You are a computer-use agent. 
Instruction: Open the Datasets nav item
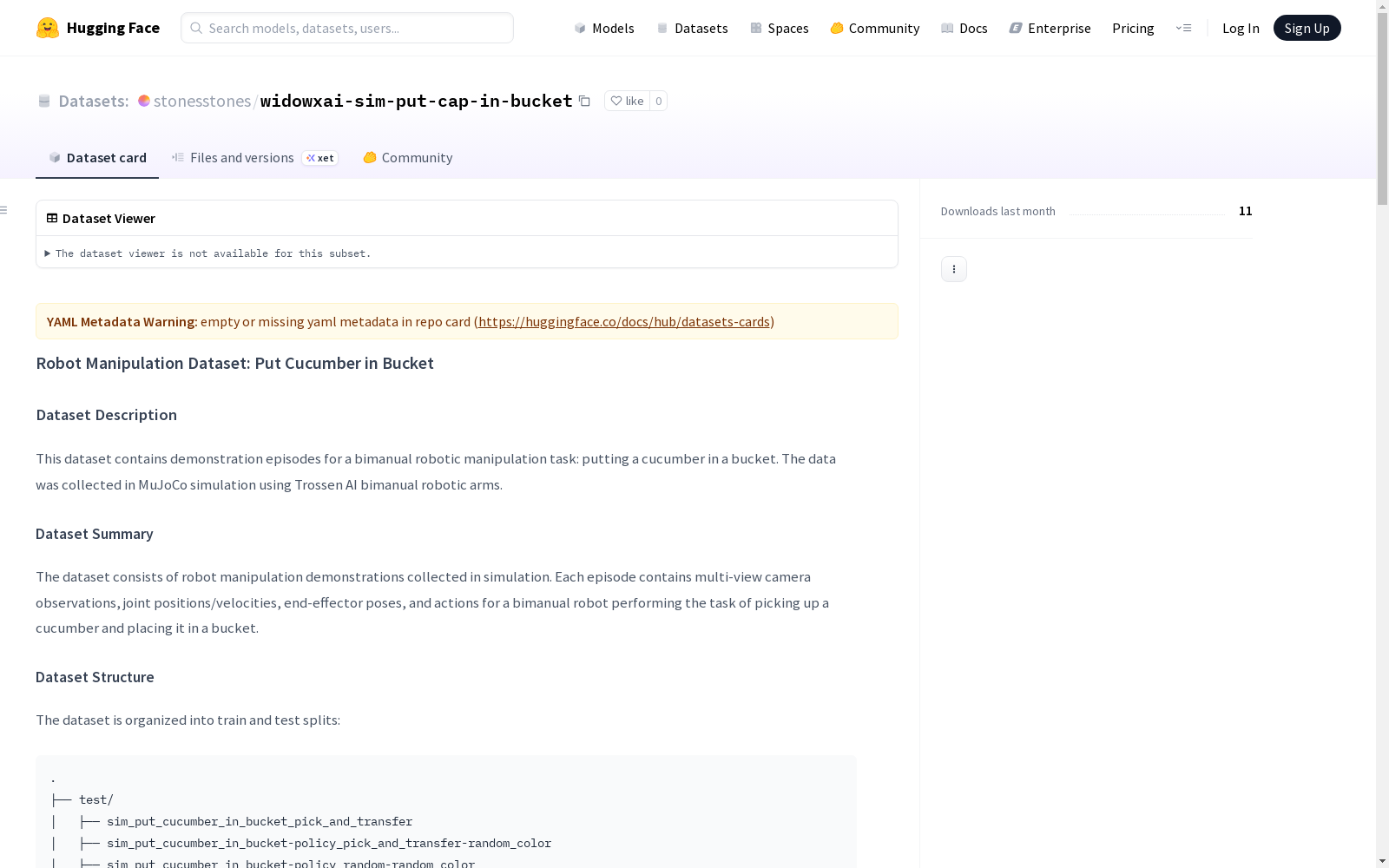692,28
